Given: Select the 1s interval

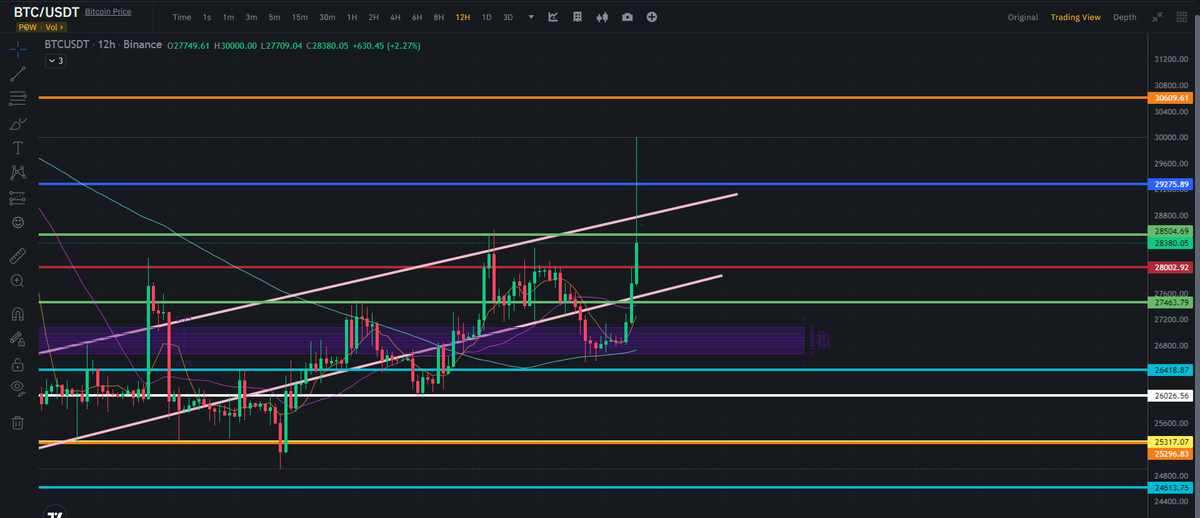Looking at the screenshot, I should pos(207,17).
